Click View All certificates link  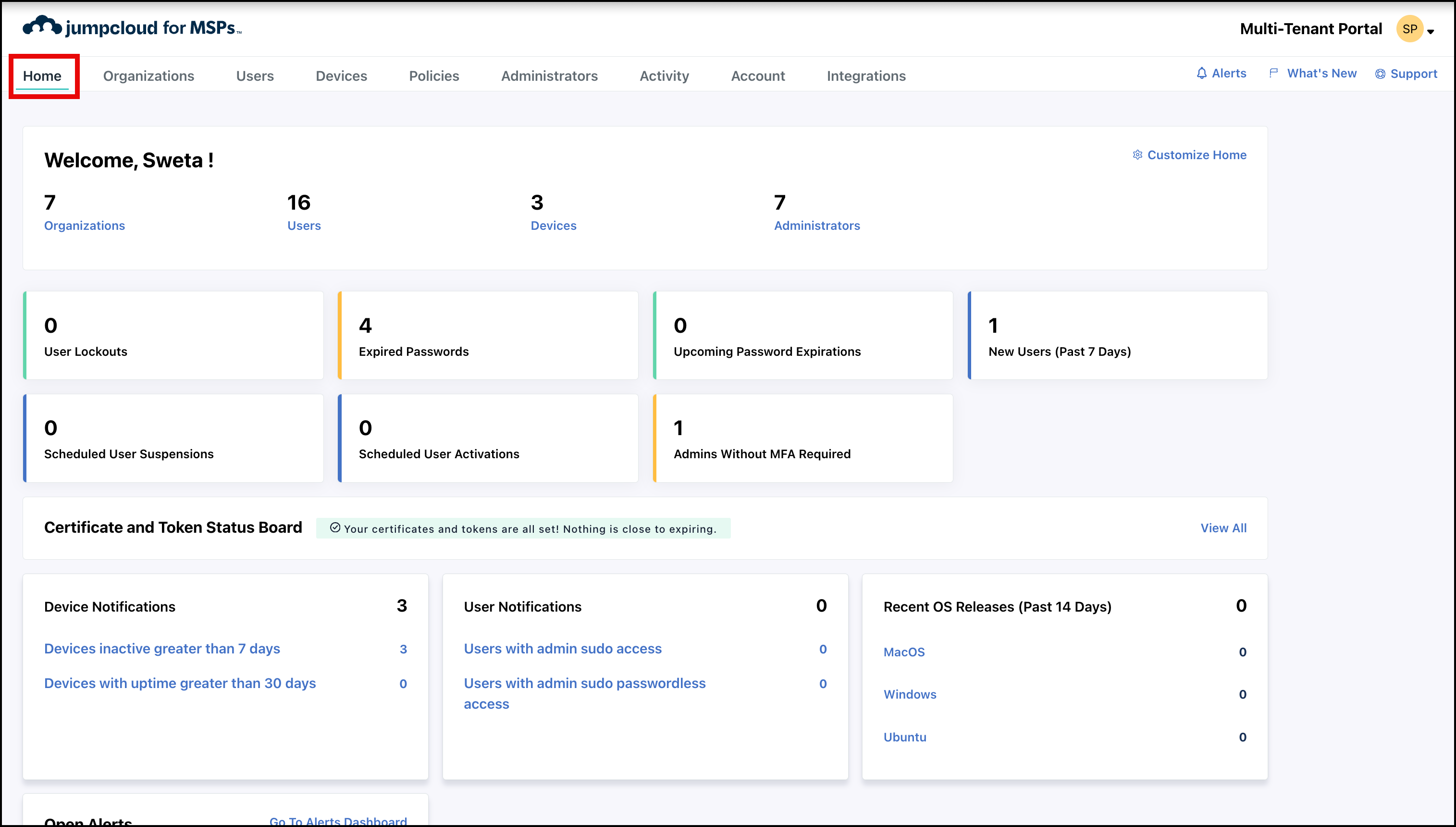point(1223,527)
